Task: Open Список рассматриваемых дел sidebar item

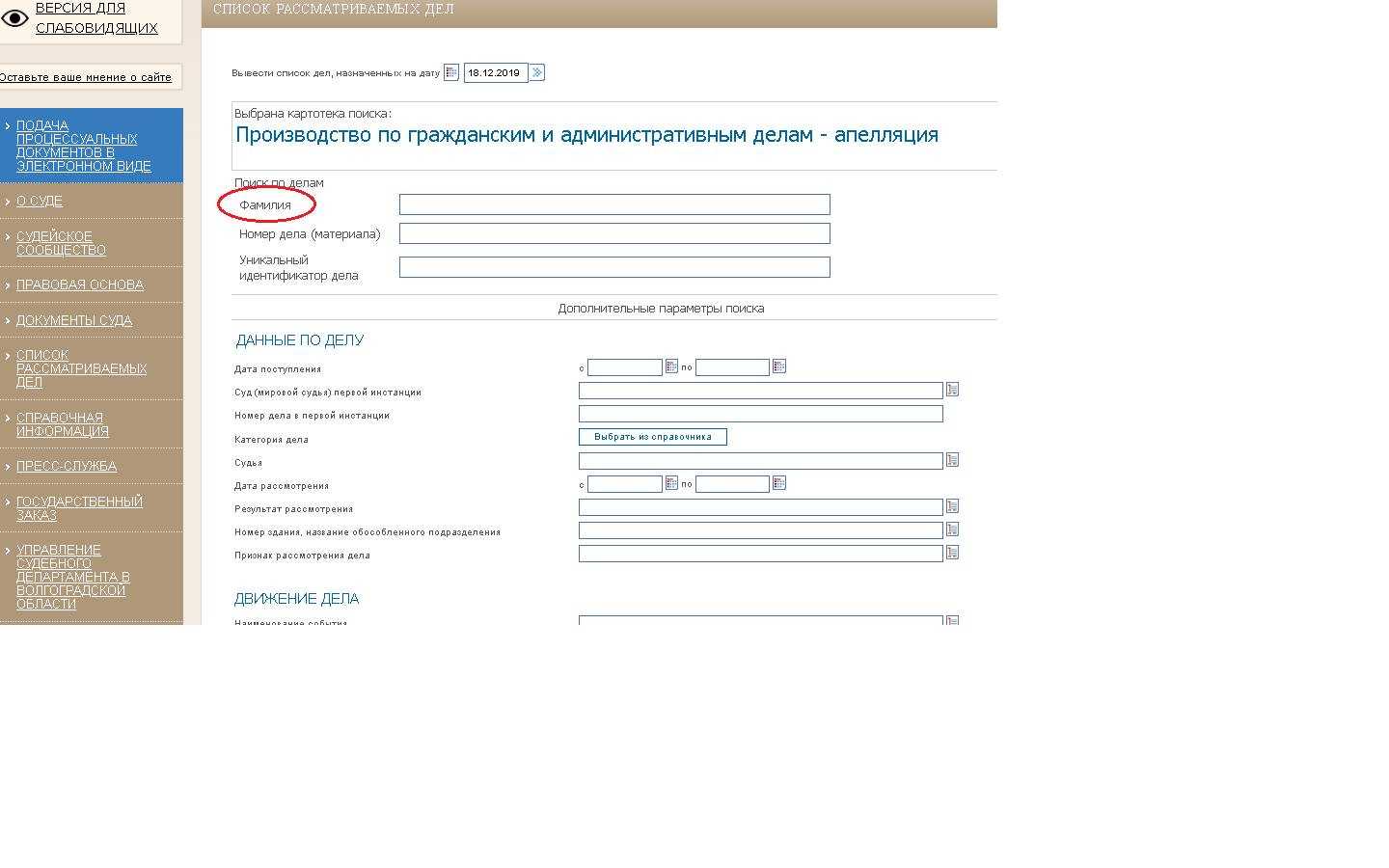Action: point(81,368)
